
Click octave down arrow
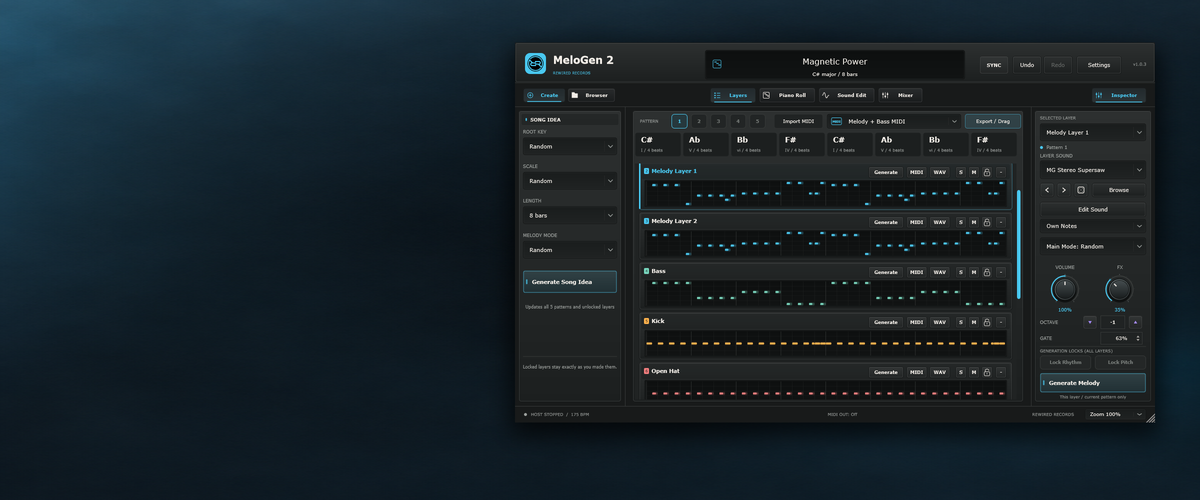[1090, 323]
